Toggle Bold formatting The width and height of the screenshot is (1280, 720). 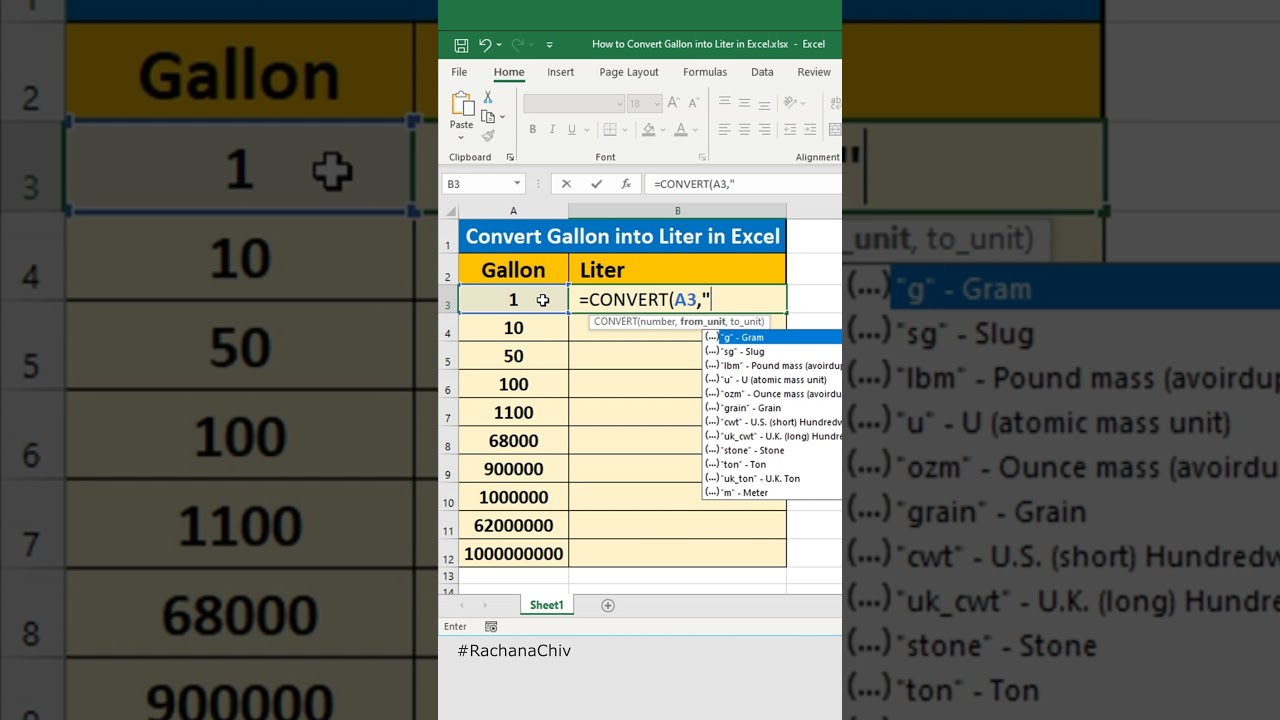tap(533, 129)
